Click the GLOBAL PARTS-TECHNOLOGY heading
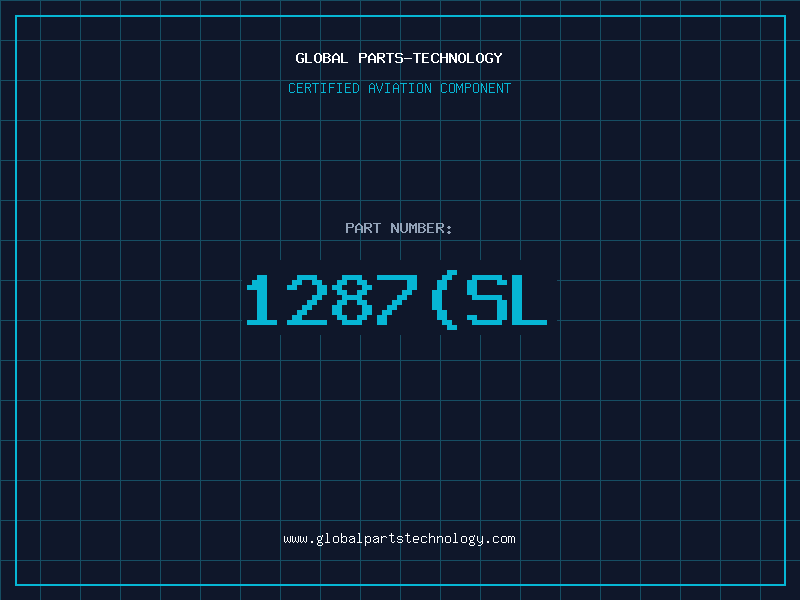800x600 pixels. [399, 58]
